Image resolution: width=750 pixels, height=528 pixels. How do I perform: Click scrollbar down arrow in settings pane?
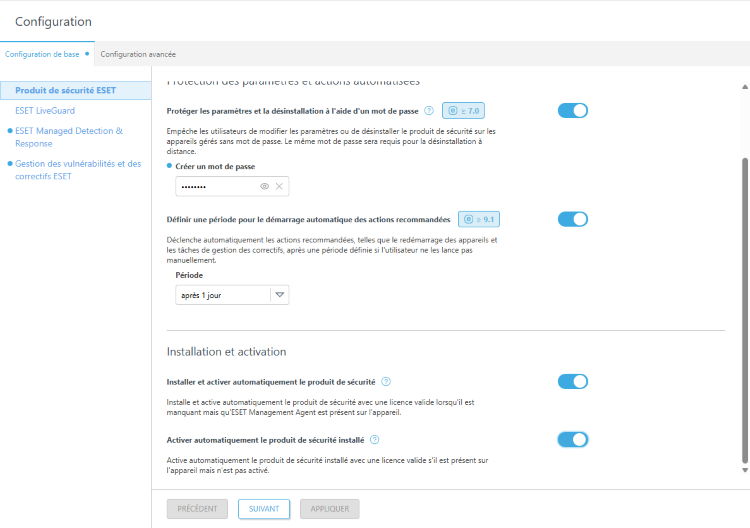click(743, 469)
